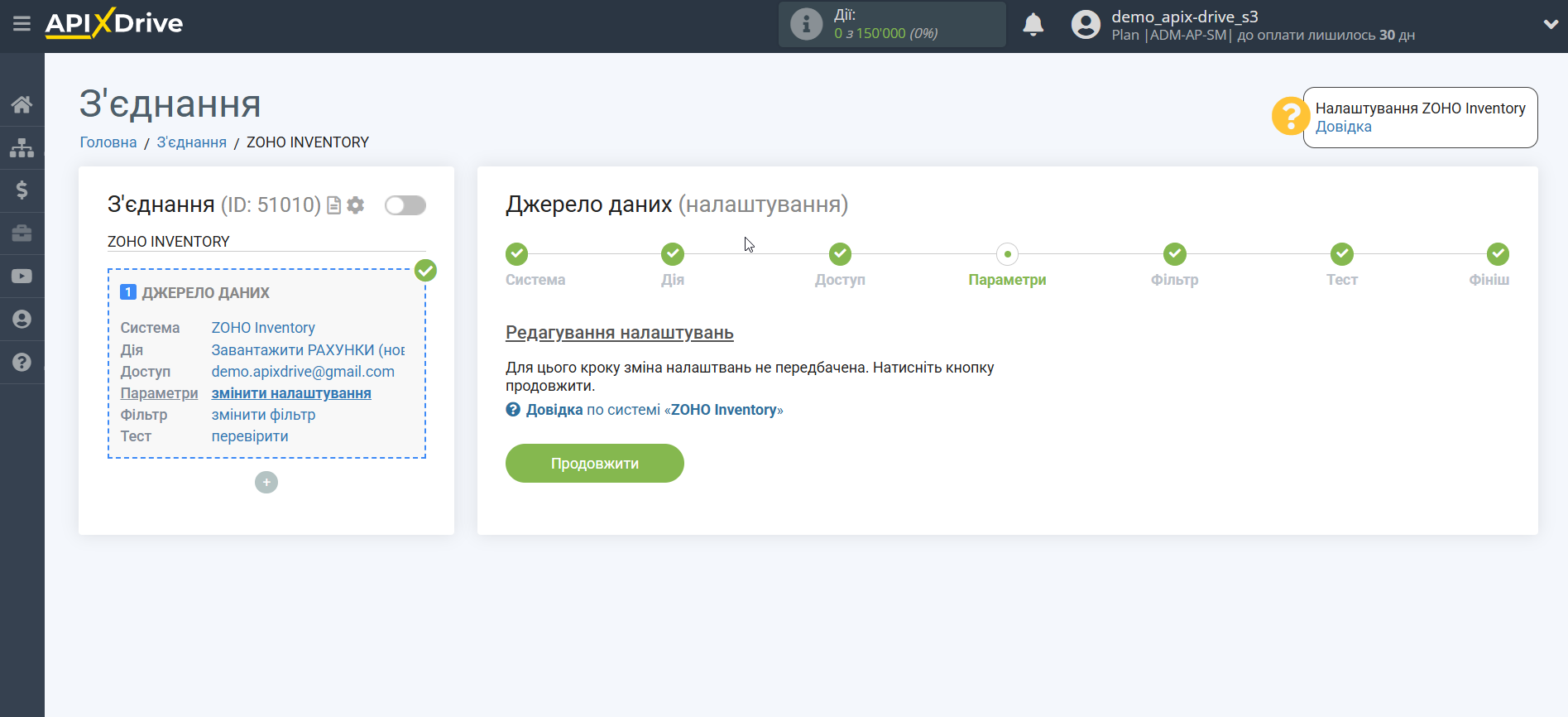The height and width of the screenshot is (717, 1568).
Task: Open the billing dollar sidebar icon
Action: pos(22,190)
